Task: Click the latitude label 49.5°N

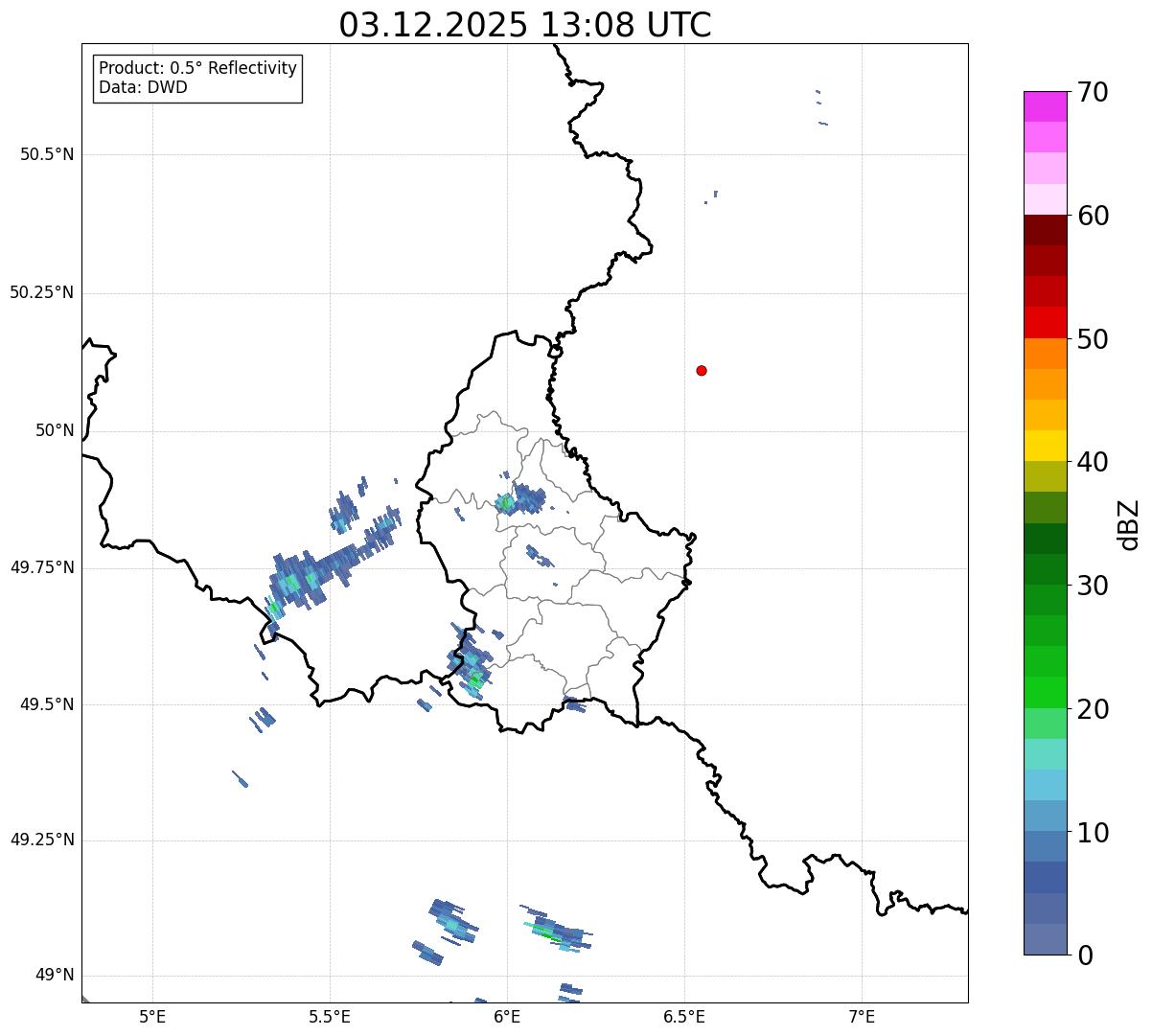Action: click(x=47, y=705)
